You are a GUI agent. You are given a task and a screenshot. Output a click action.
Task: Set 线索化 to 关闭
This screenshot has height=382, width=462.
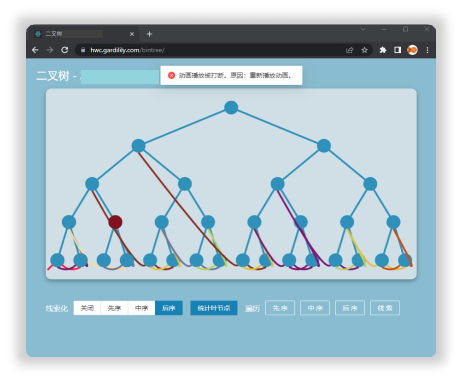point(87,308)
